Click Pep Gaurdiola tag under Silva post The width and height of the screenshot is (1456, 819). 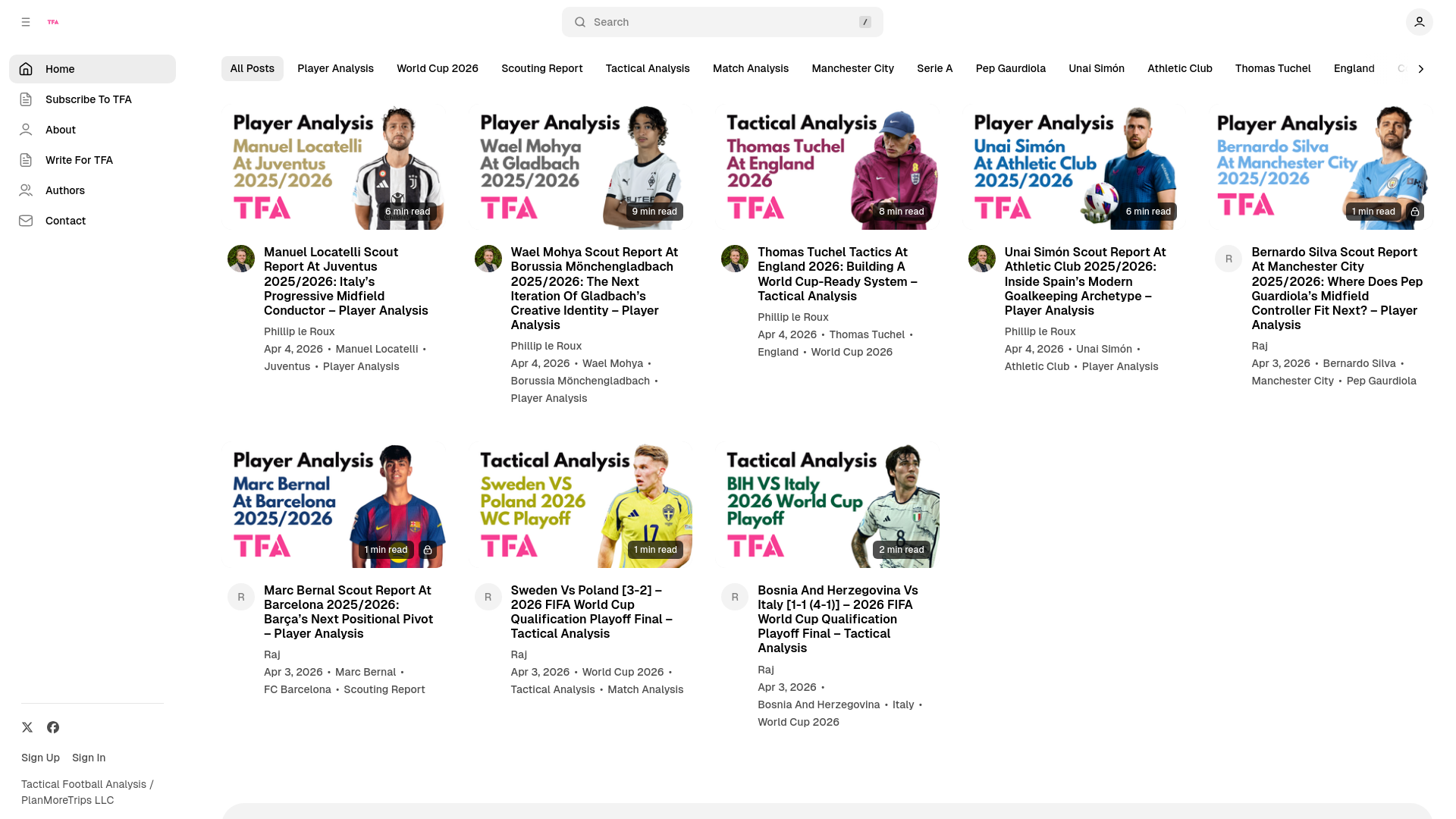tap(1382, 381)
